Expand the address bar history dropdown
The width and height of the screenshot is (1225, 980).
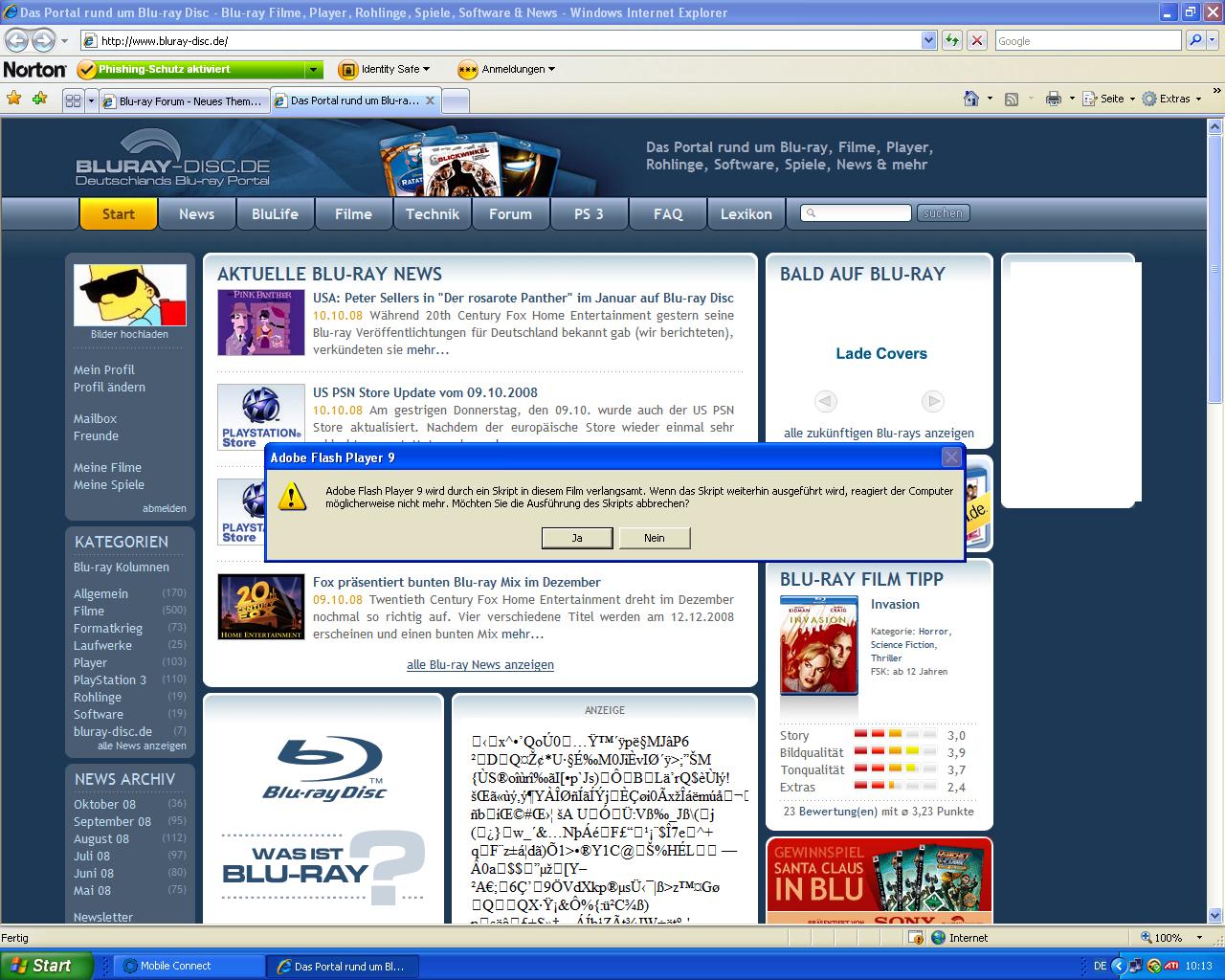point(928,40)
